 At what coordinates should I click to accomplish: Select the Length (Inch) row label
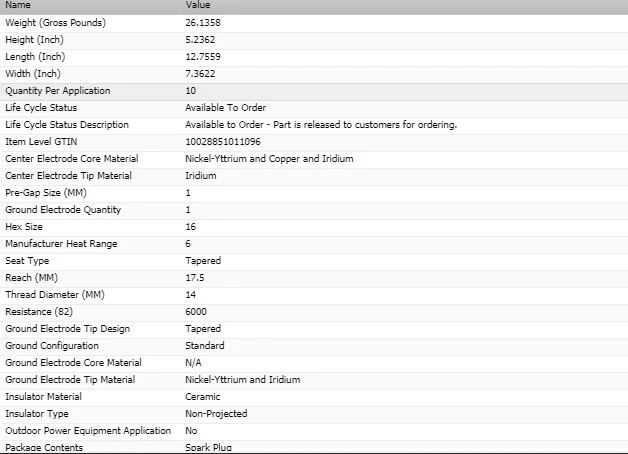35,57
